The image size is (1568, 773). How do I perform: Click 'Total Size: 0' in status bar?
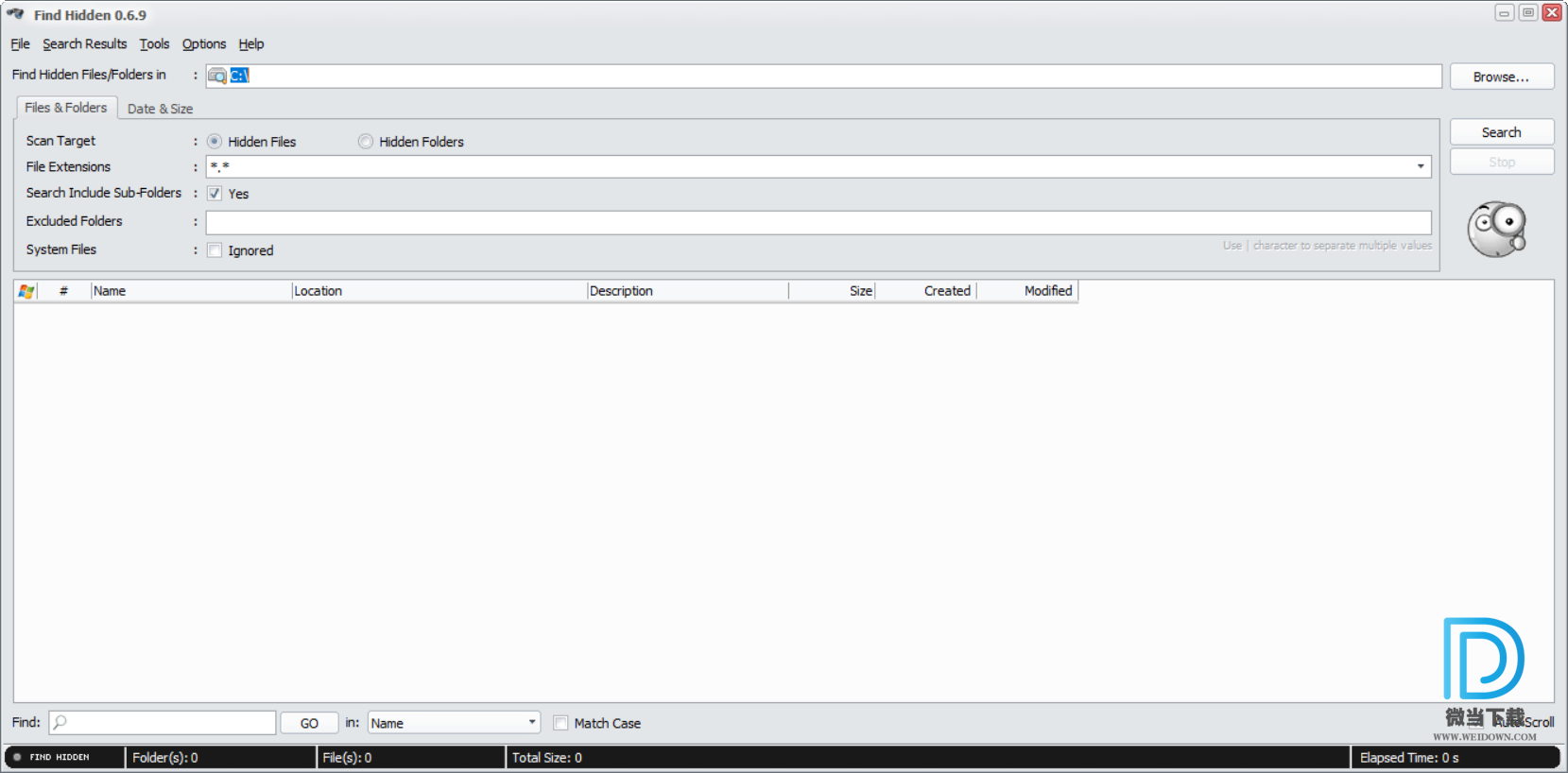(547, 758)
